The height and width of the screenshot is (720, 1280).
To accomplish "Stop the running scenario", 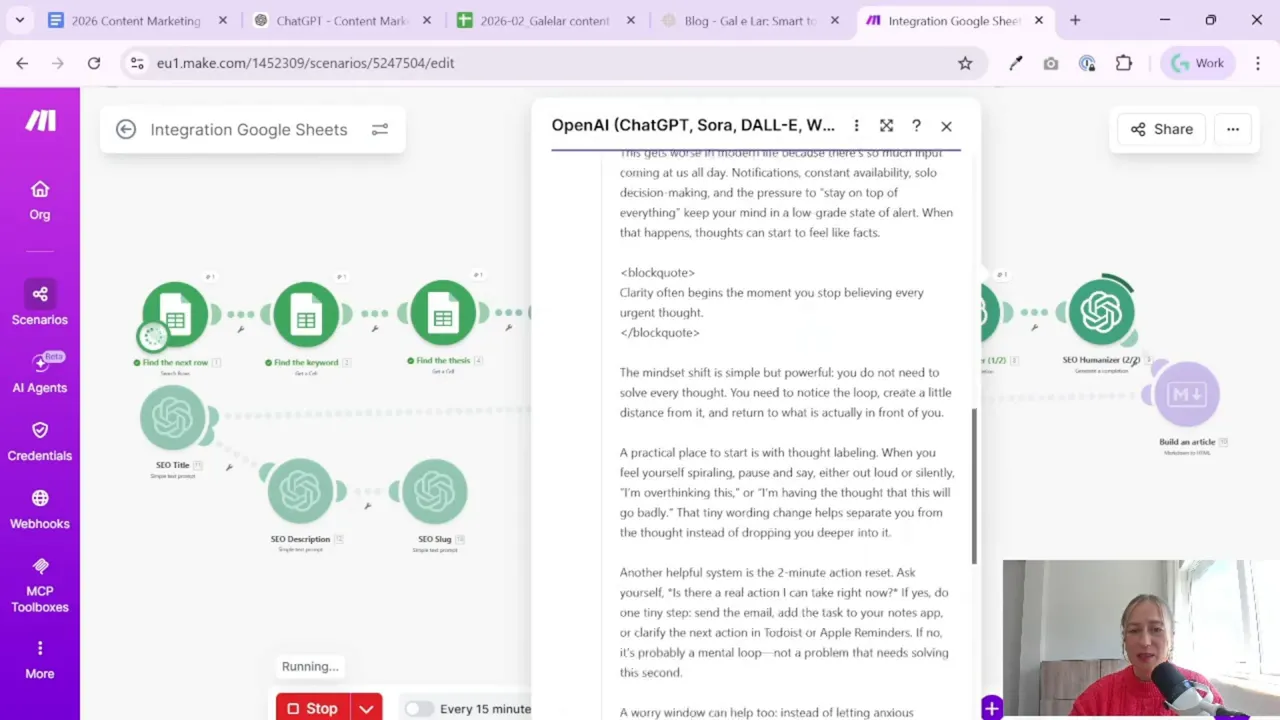I will pyautogui.click(x=312, y=708).
